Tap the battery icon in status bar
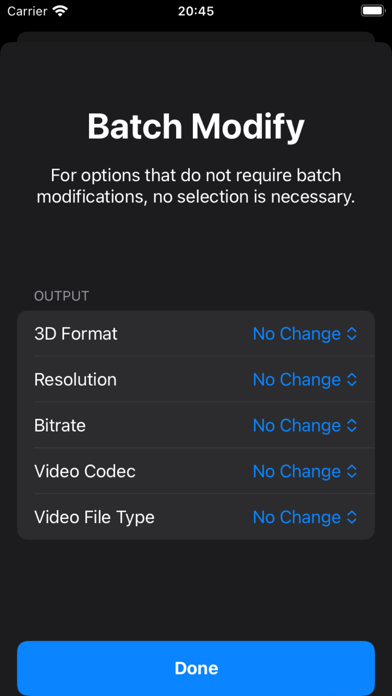Screen dimensions: 392x696 [372, 11]
